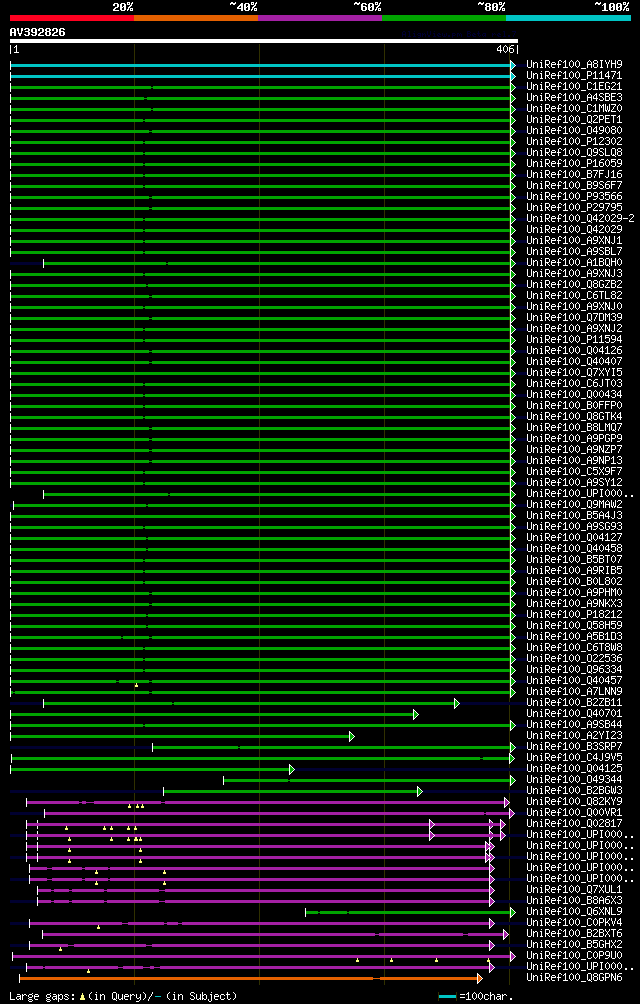Open UniRef100_B8A6X3 hit
Screen dimensions: 640x1004
click(574, 901)
